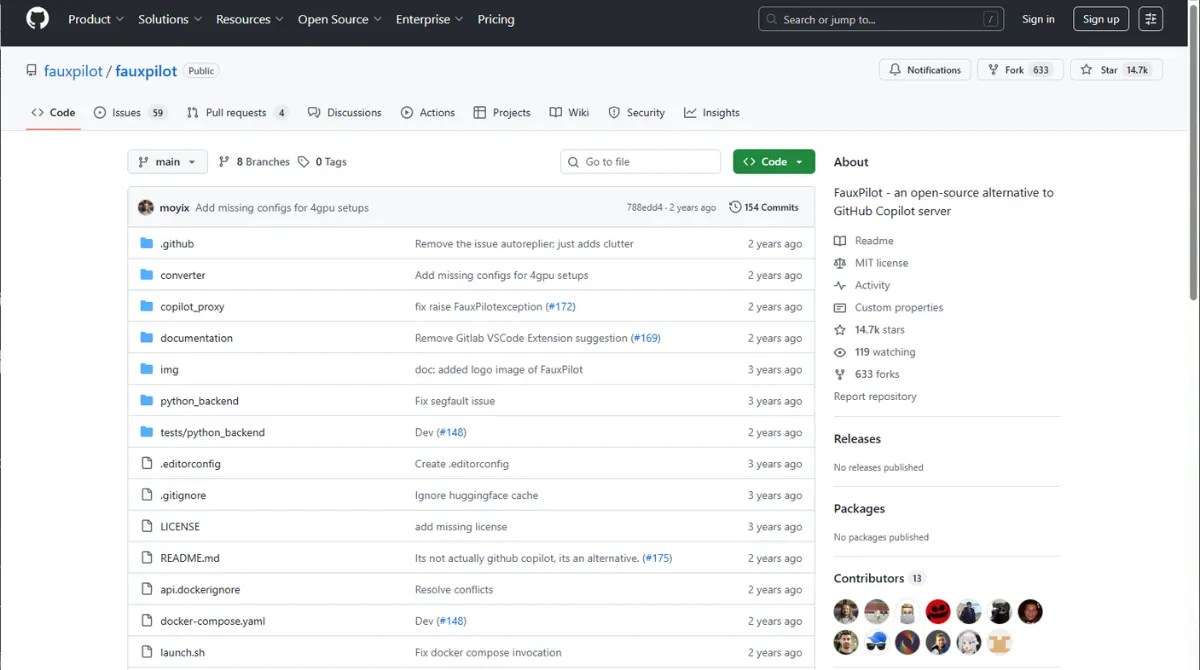Viewport: 1200px width, 670px height.
Task: Open commit hash 788edd4
Action: pos(644,208)
